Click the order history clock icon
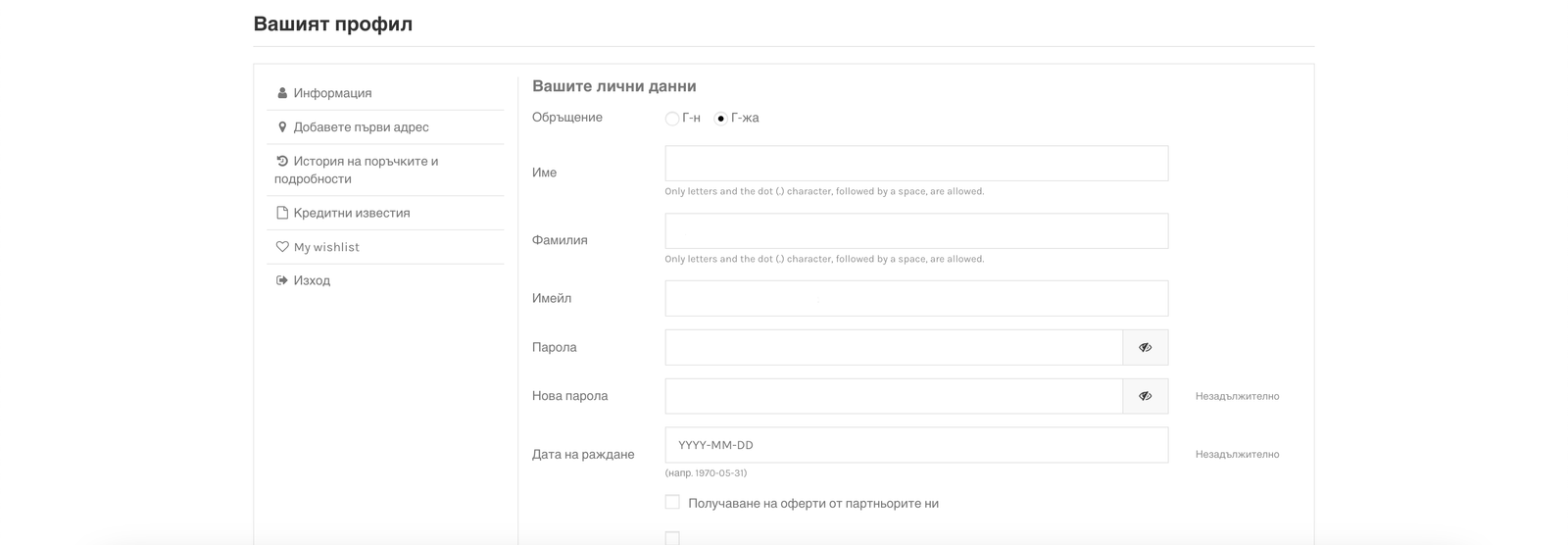 click(282, 161)
